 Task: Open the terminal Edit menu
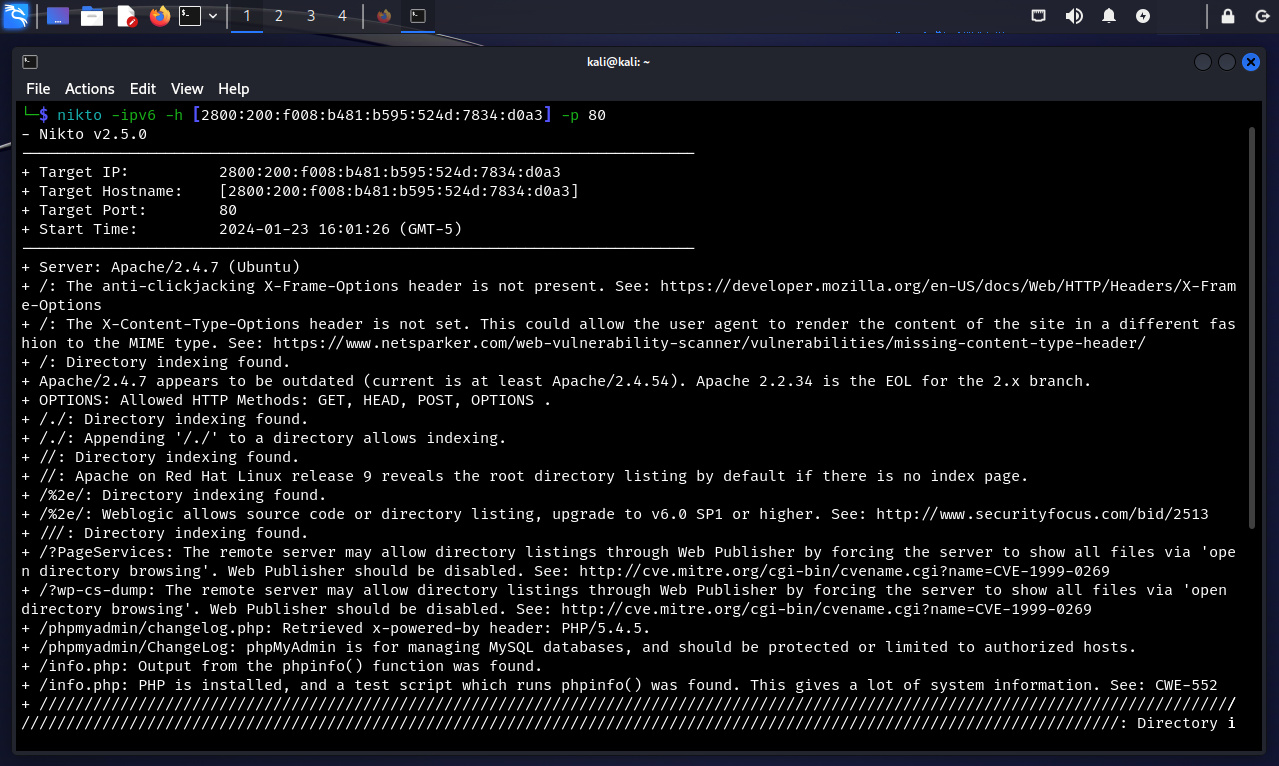pos(143,89)
